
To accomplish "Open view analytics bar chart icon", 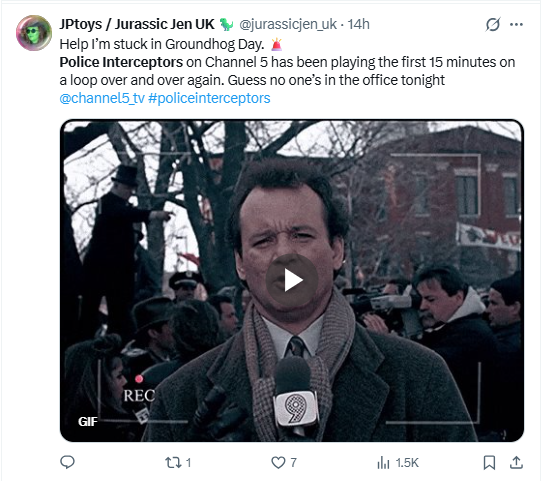I will 383,462.
